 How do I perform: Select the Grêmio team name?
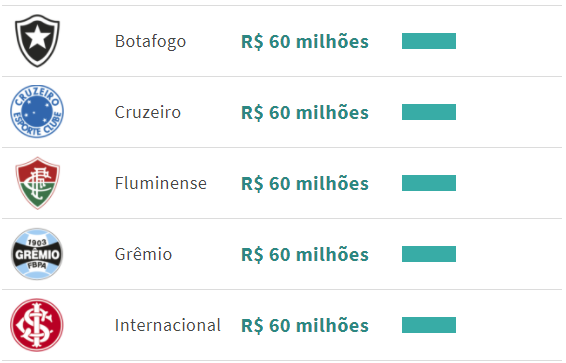[143, 254]
